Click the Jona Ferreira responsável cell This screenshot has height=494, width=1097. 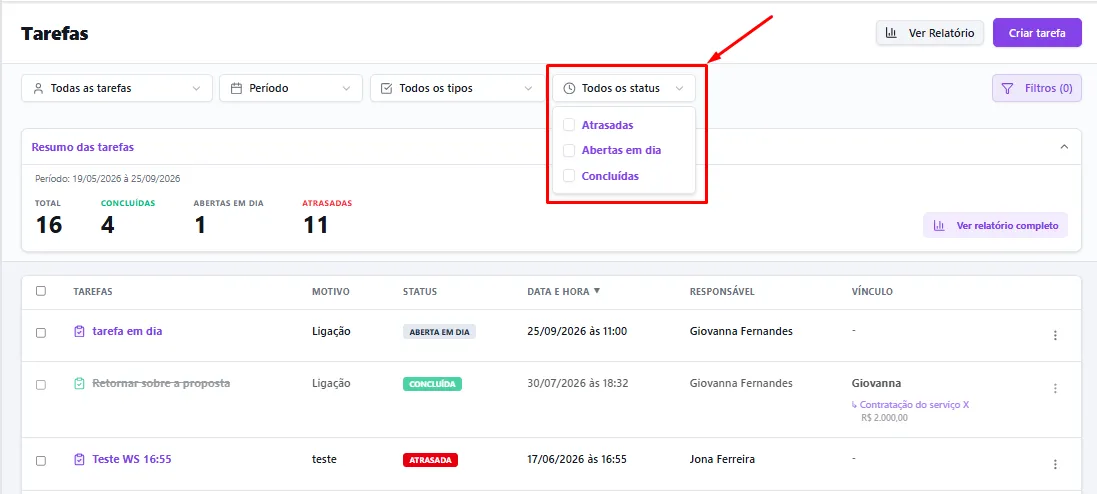coord(722,460)
